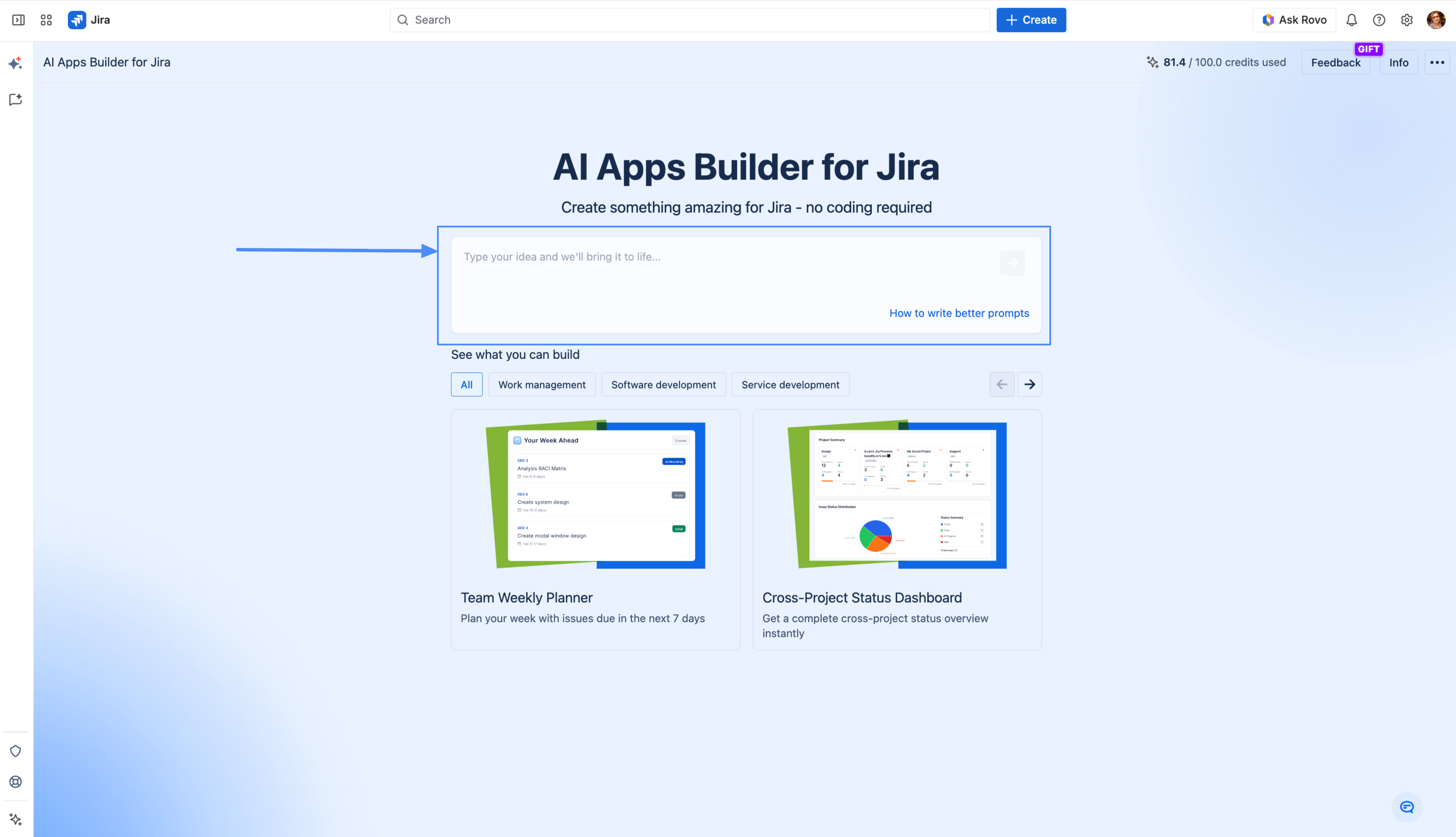Select the Work management filter tab
The height and width of the screenshot is (837, 1456).
(x=542, y=385)
